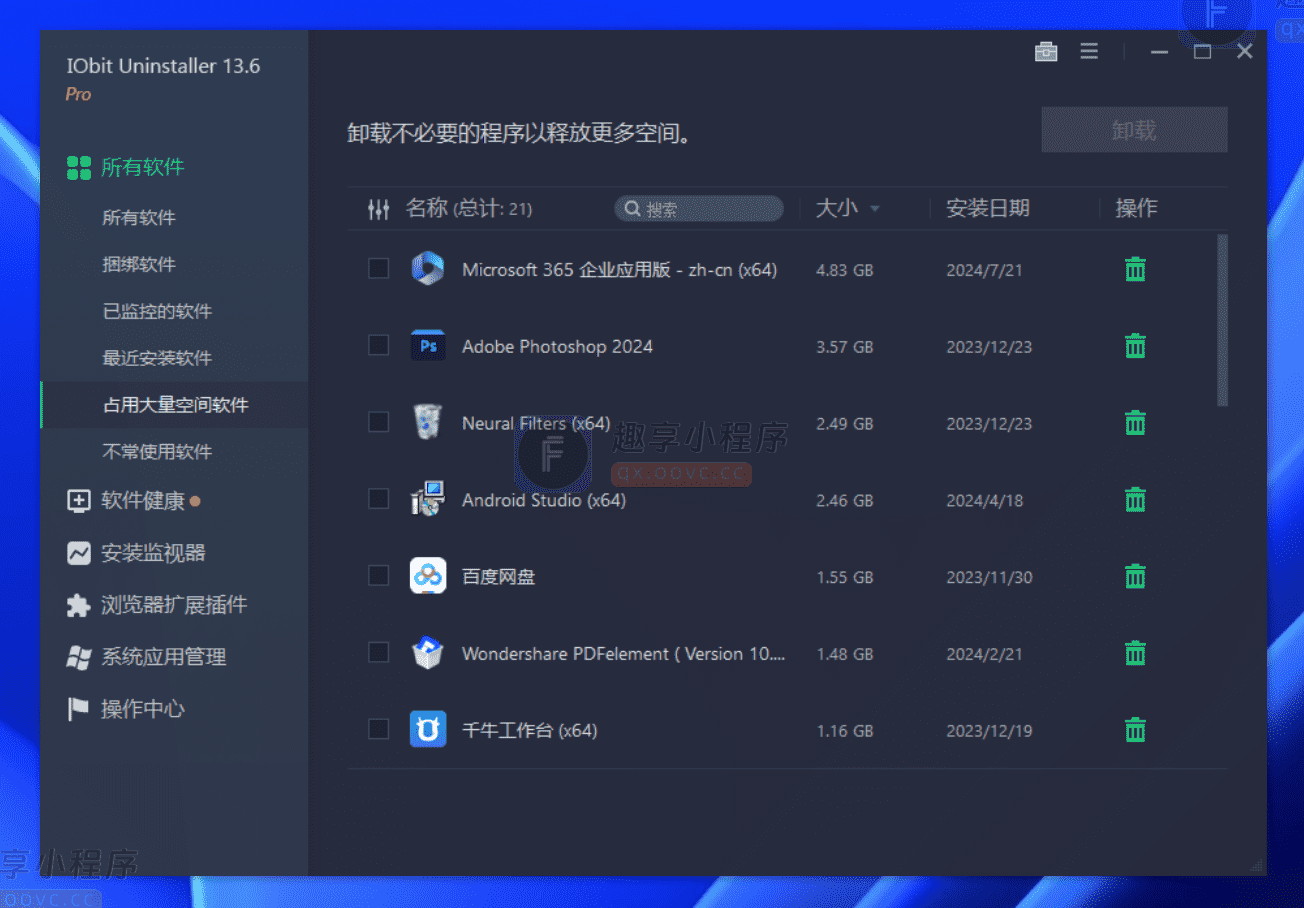Open the hamburger options menu

pos(1089,51)
